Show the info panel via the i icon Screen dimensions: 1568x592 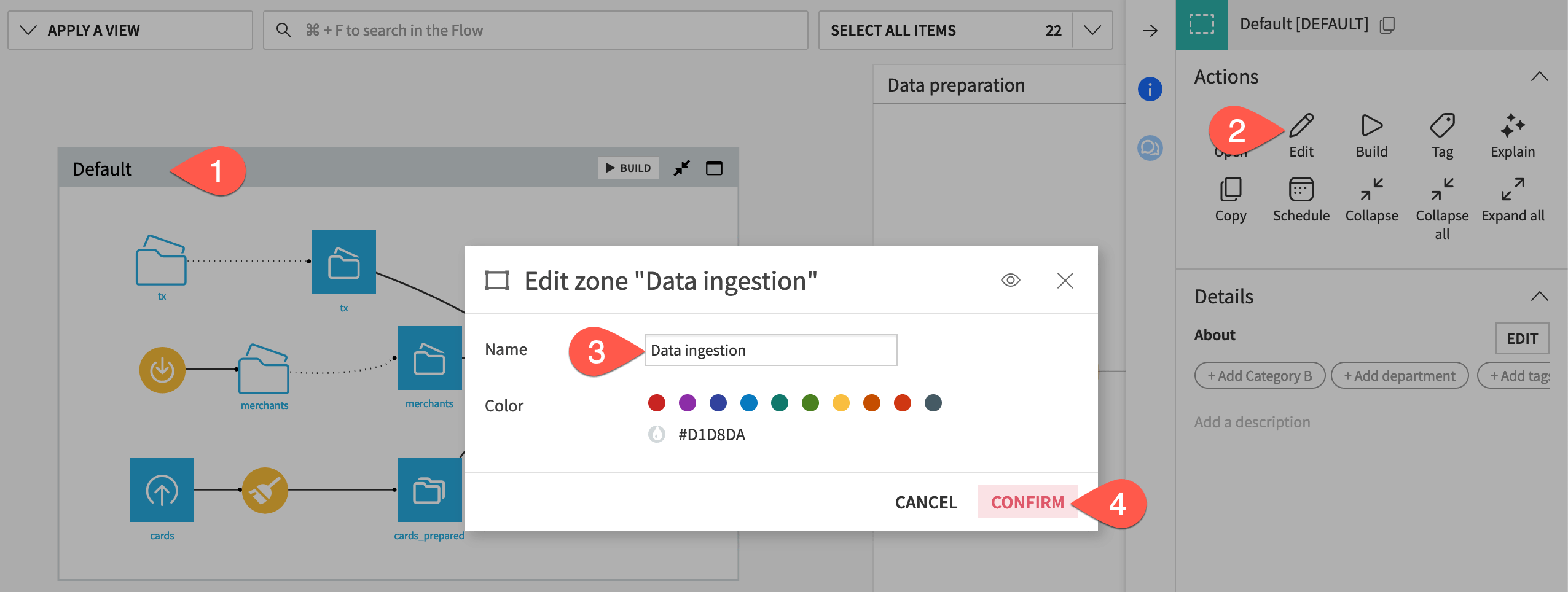pyautogui.click(x=1150, y=88)
